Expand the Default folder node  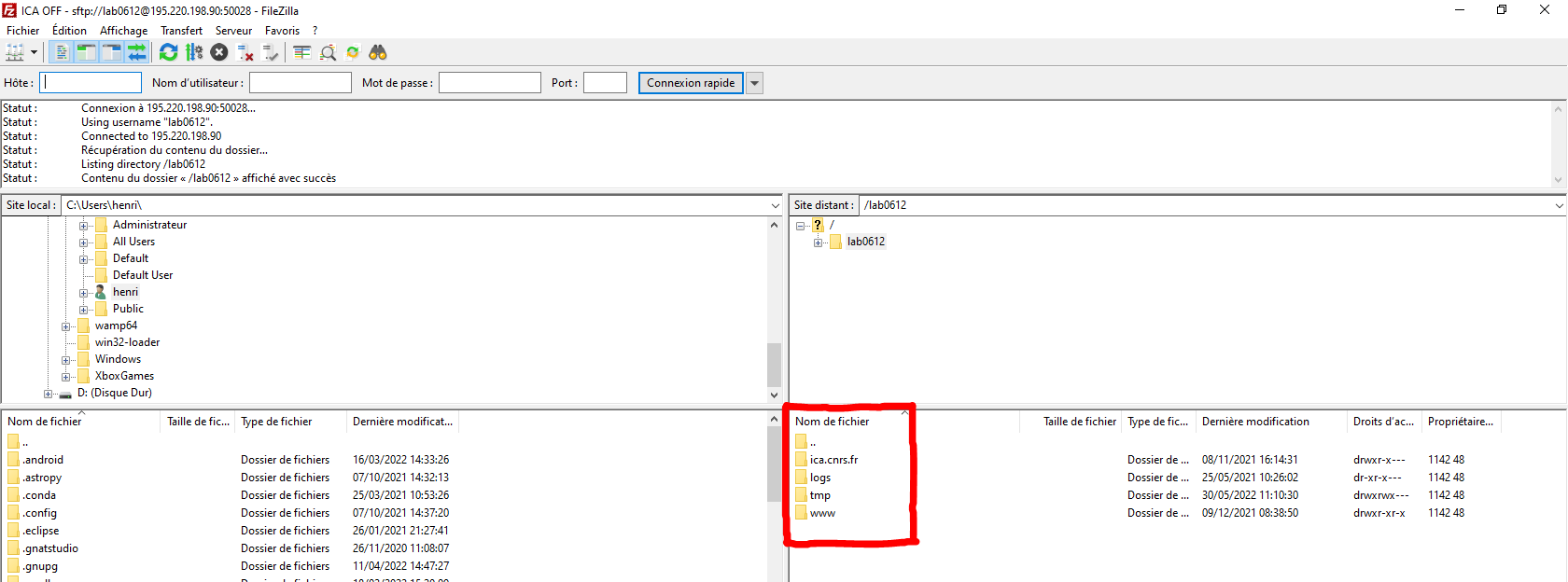pos(83,259)
